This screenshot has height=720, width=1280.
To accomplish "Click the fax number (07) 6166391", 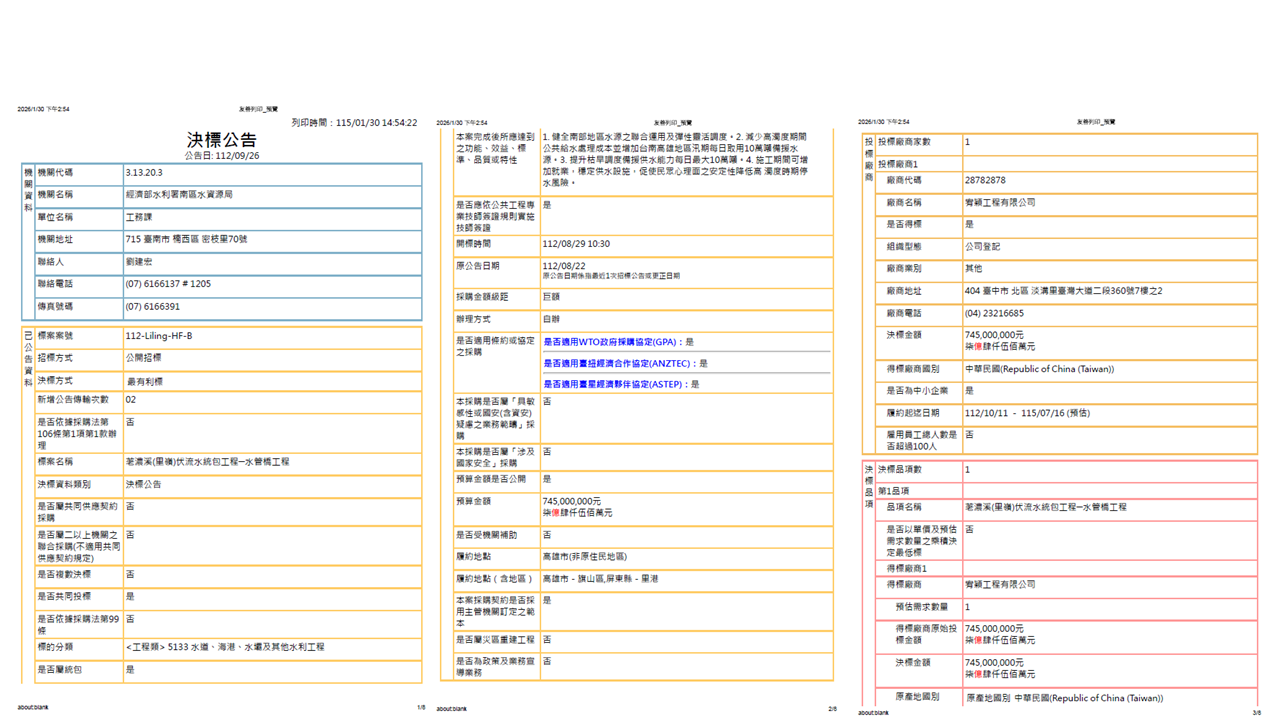I will coord(153,307).
